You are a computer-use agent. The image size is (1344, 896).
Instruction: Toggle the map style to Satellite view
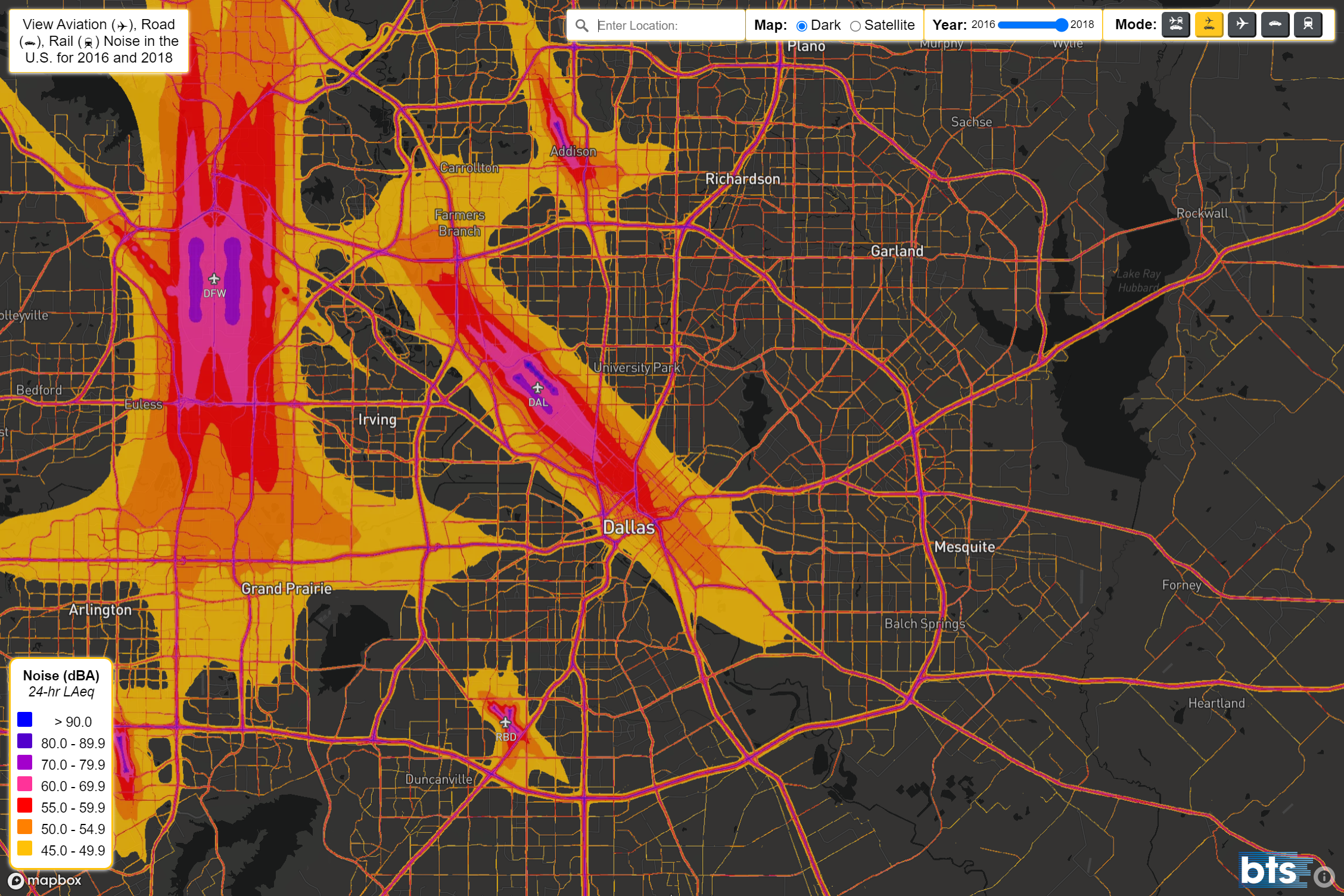coord(856,26)
